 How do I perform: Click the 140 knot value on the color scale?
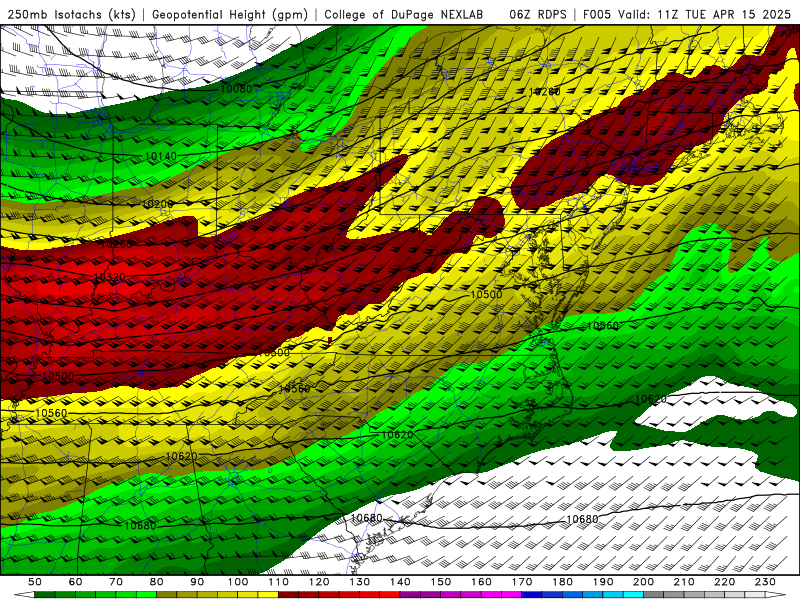click(400, 582)
